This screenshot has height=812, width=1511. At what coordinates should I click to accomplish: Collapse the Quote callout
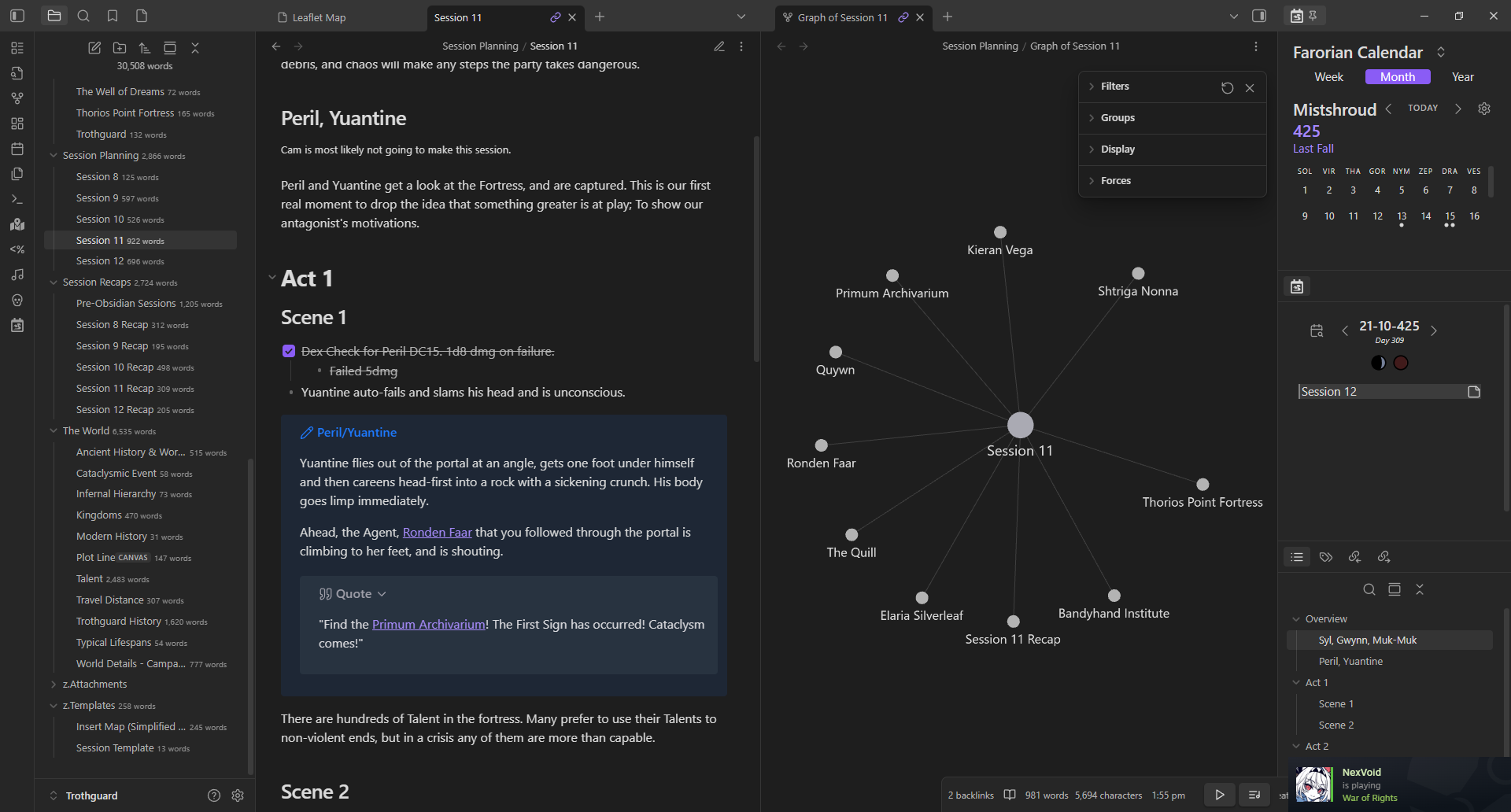point(382,594)
